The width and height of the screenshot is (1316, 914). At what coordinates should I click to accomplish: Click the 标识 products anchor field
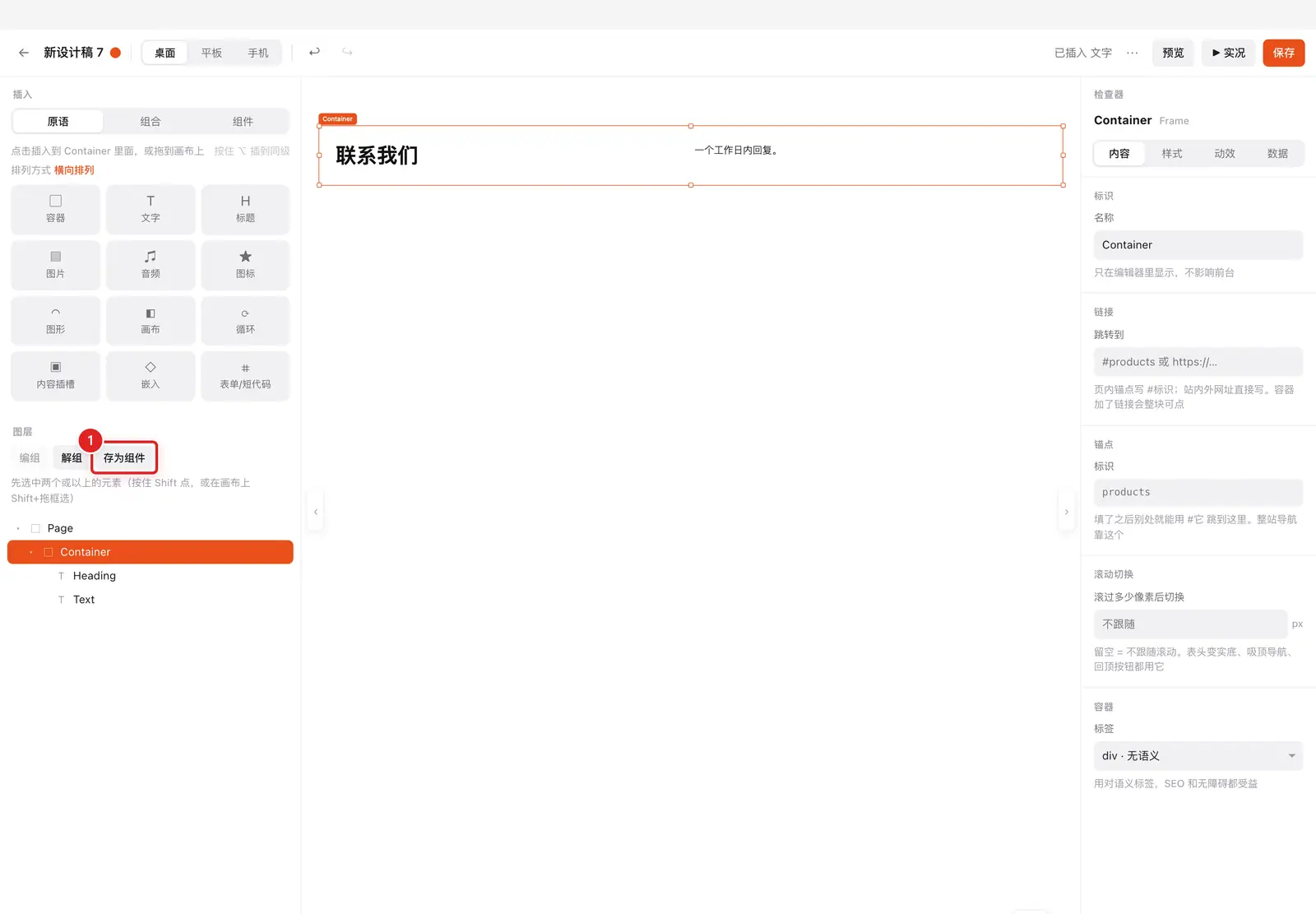click(1198, 492)
